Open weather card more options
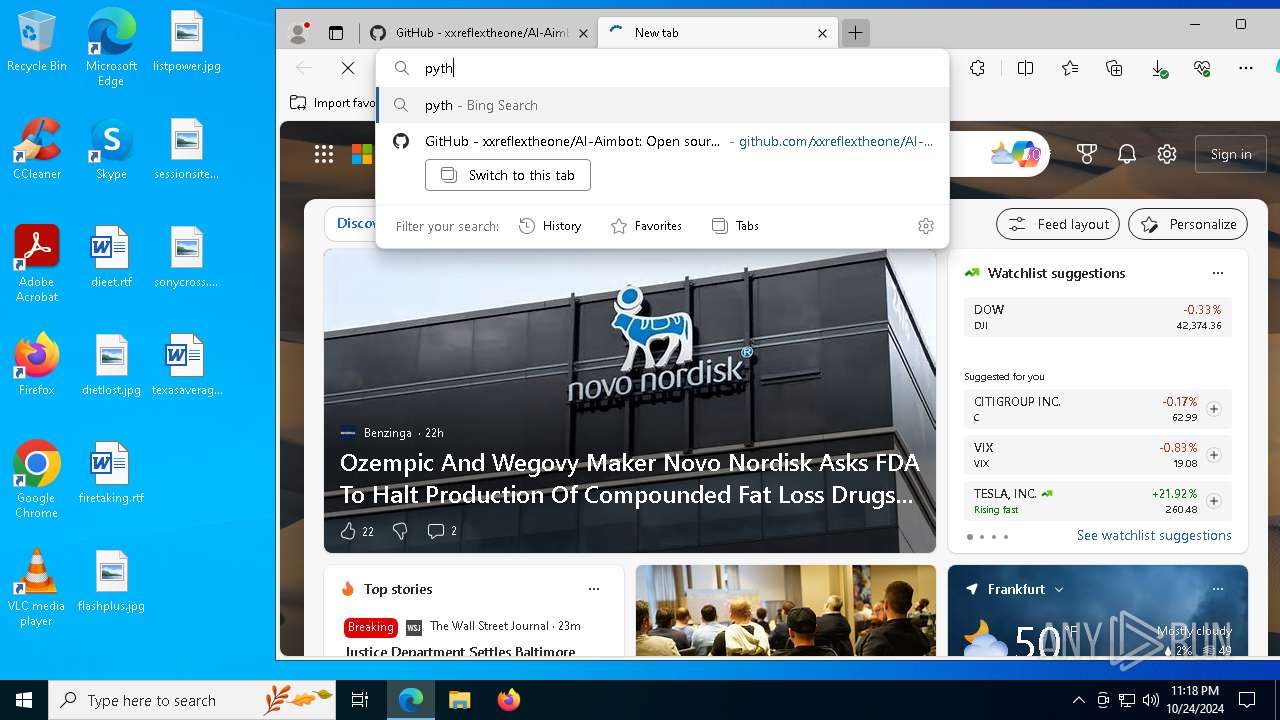 [1217, 589]
